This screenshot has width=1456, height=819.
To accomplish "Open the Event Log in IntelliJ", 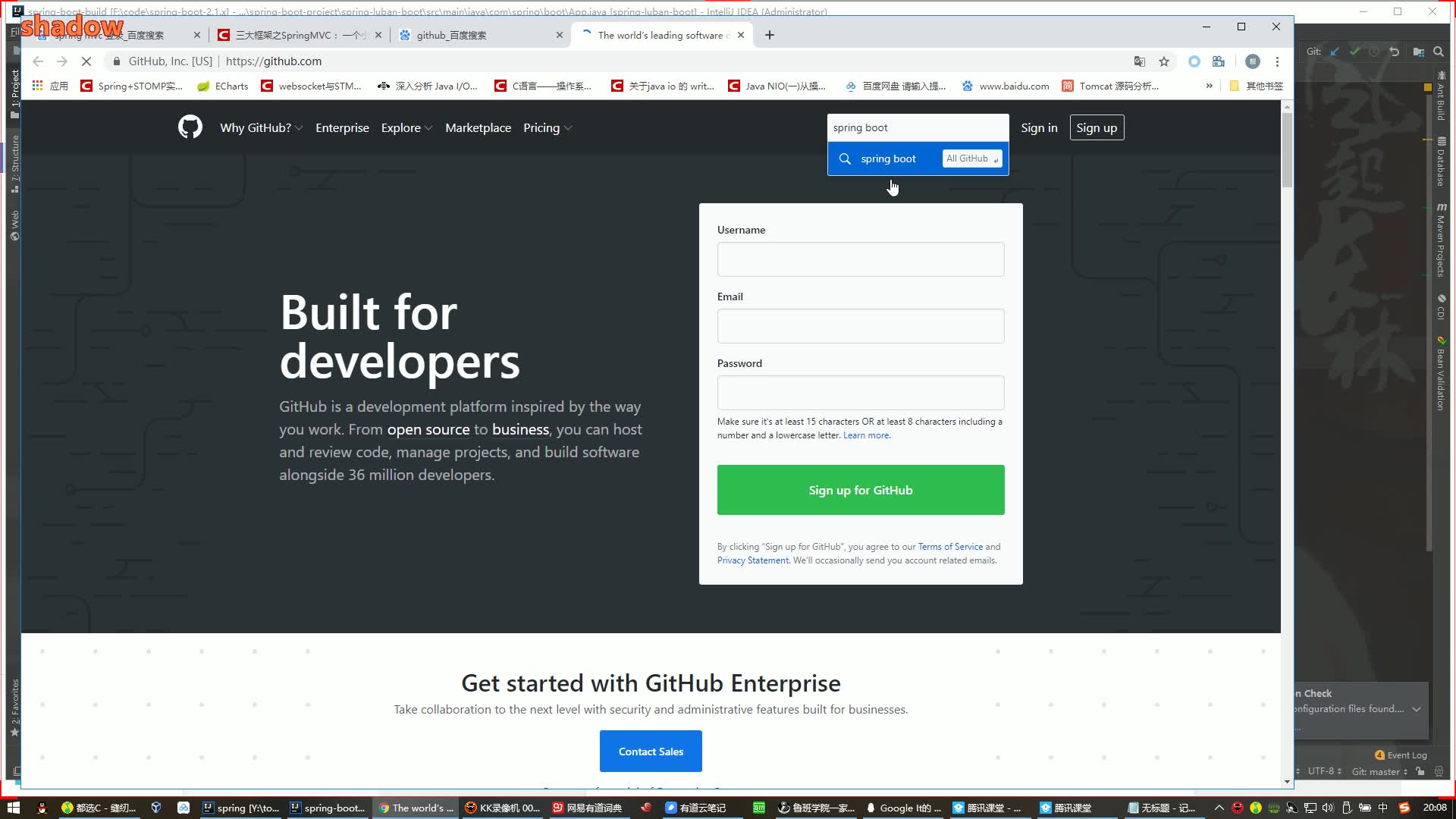I will click(x=1401, y=755).
